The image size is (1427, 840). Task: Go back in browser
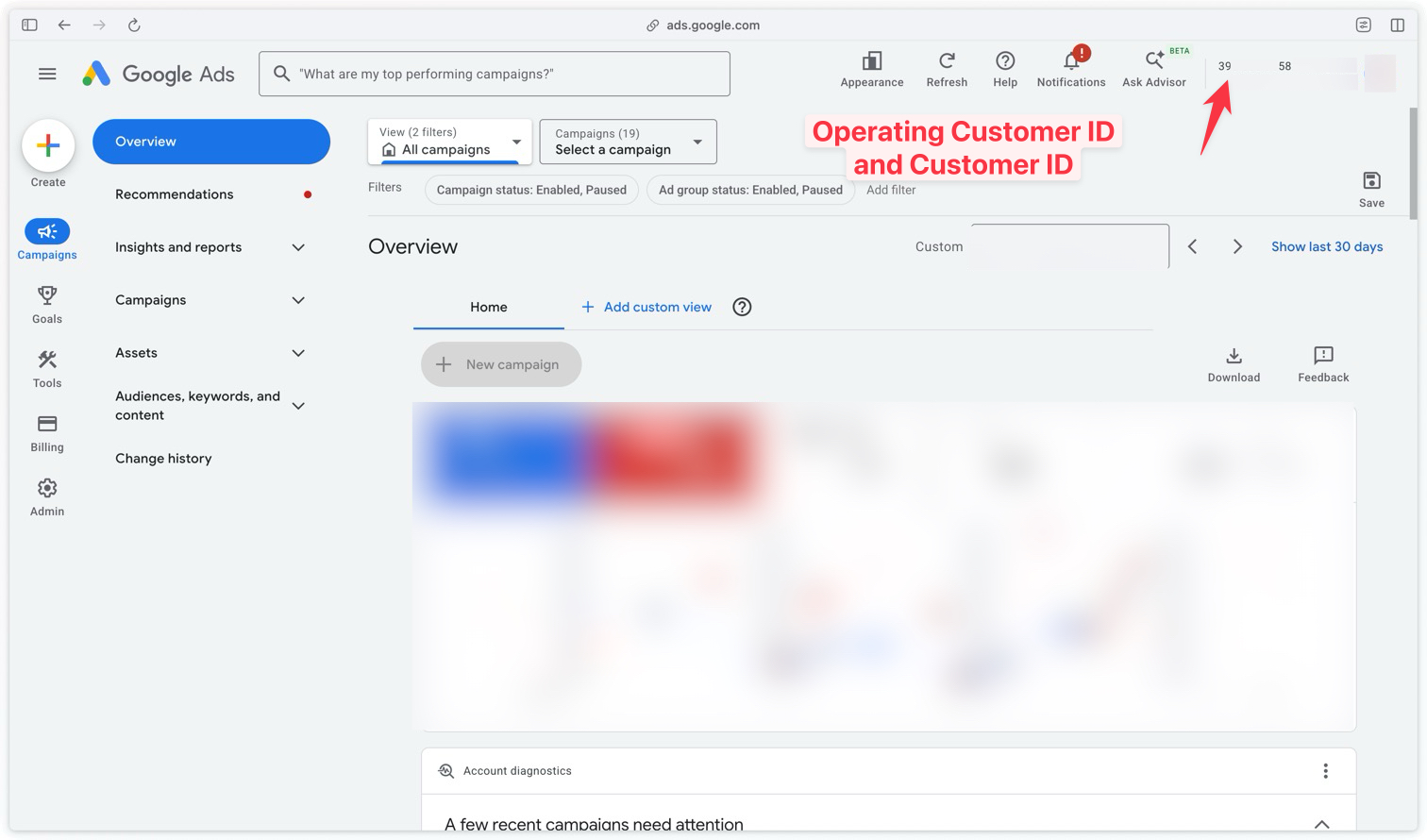[64, 25]
